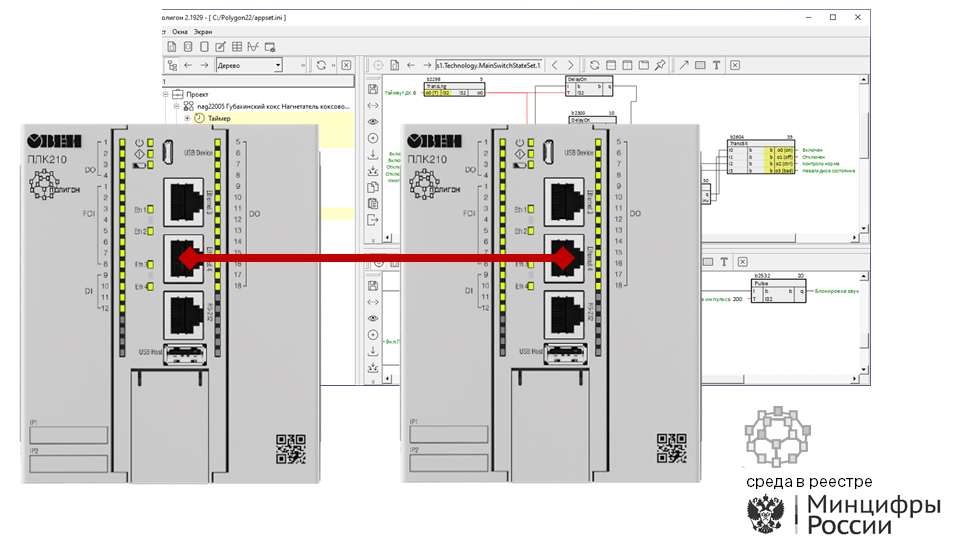Collapse the Проект tree node
Viewport: 964px width, 550px height.
pos(164,93)
